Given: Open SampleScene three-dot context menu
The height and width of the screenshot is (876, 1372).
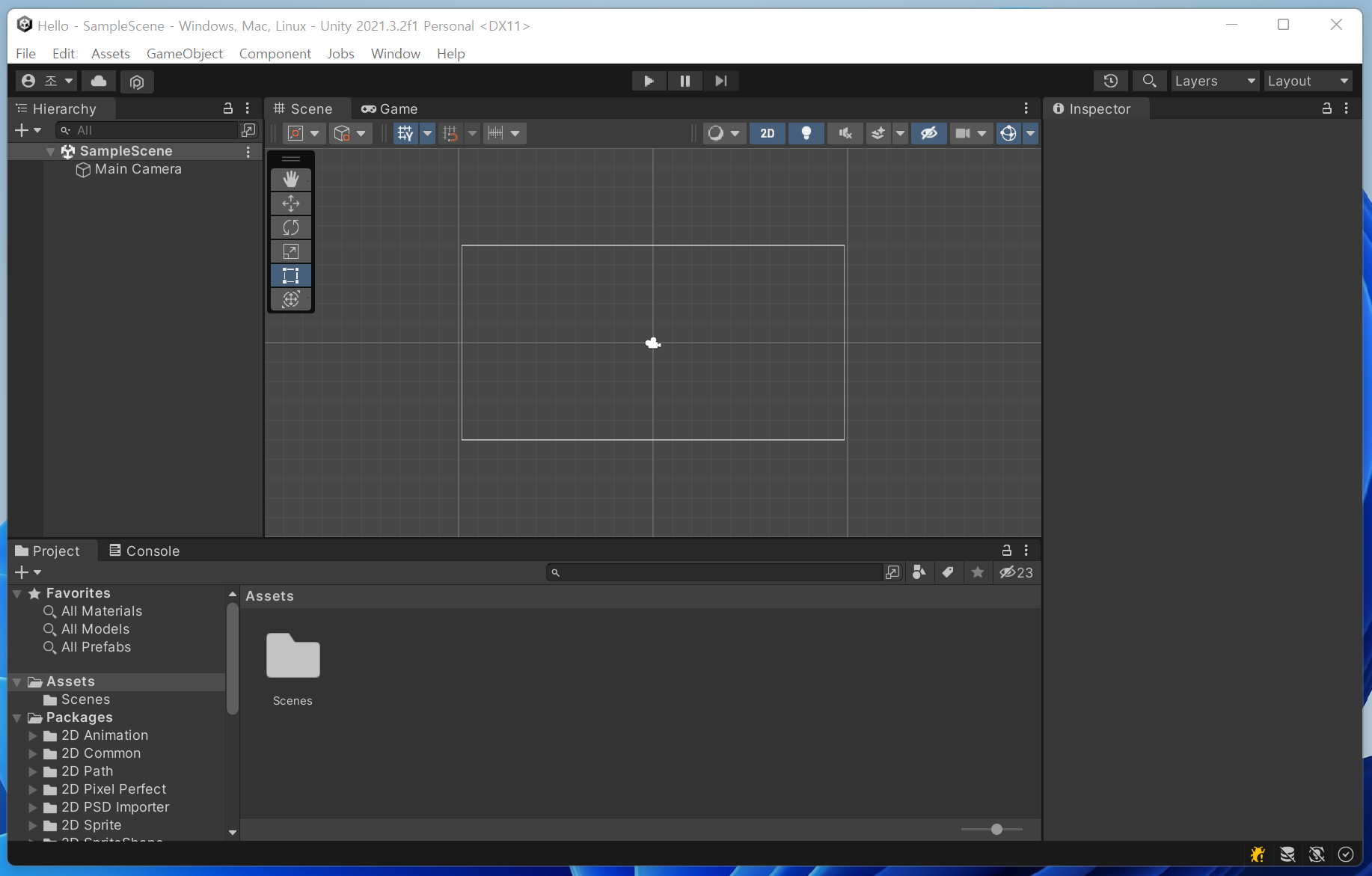Looking at the screenshot, I should tap(248, 151).
